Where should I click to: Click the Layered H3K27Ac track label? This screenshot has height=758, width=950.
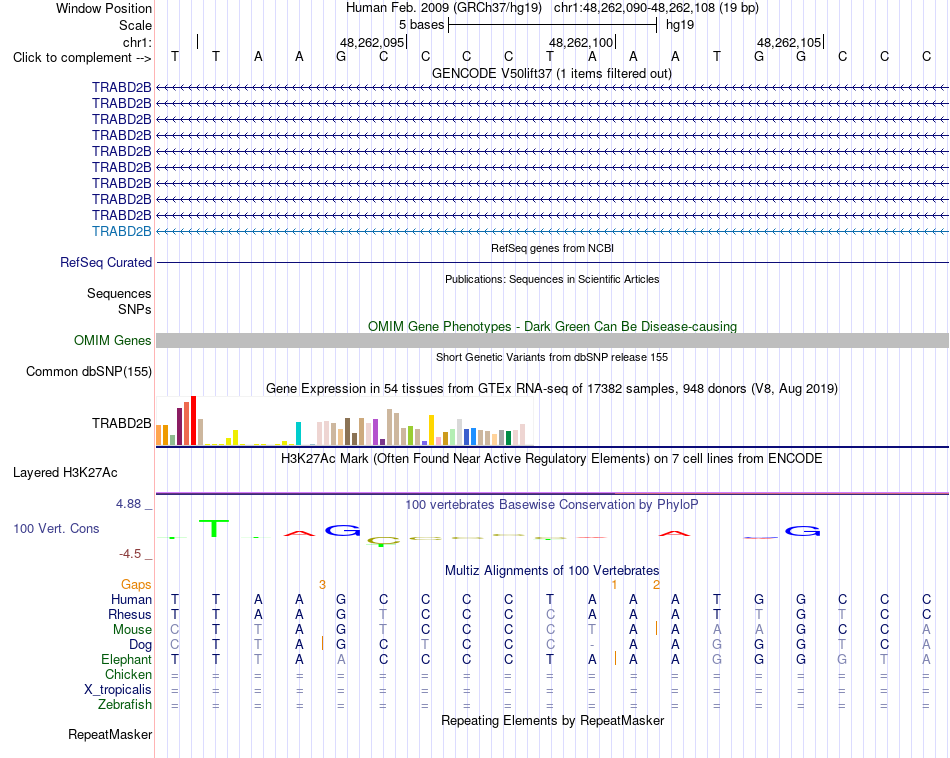point(65,473)
